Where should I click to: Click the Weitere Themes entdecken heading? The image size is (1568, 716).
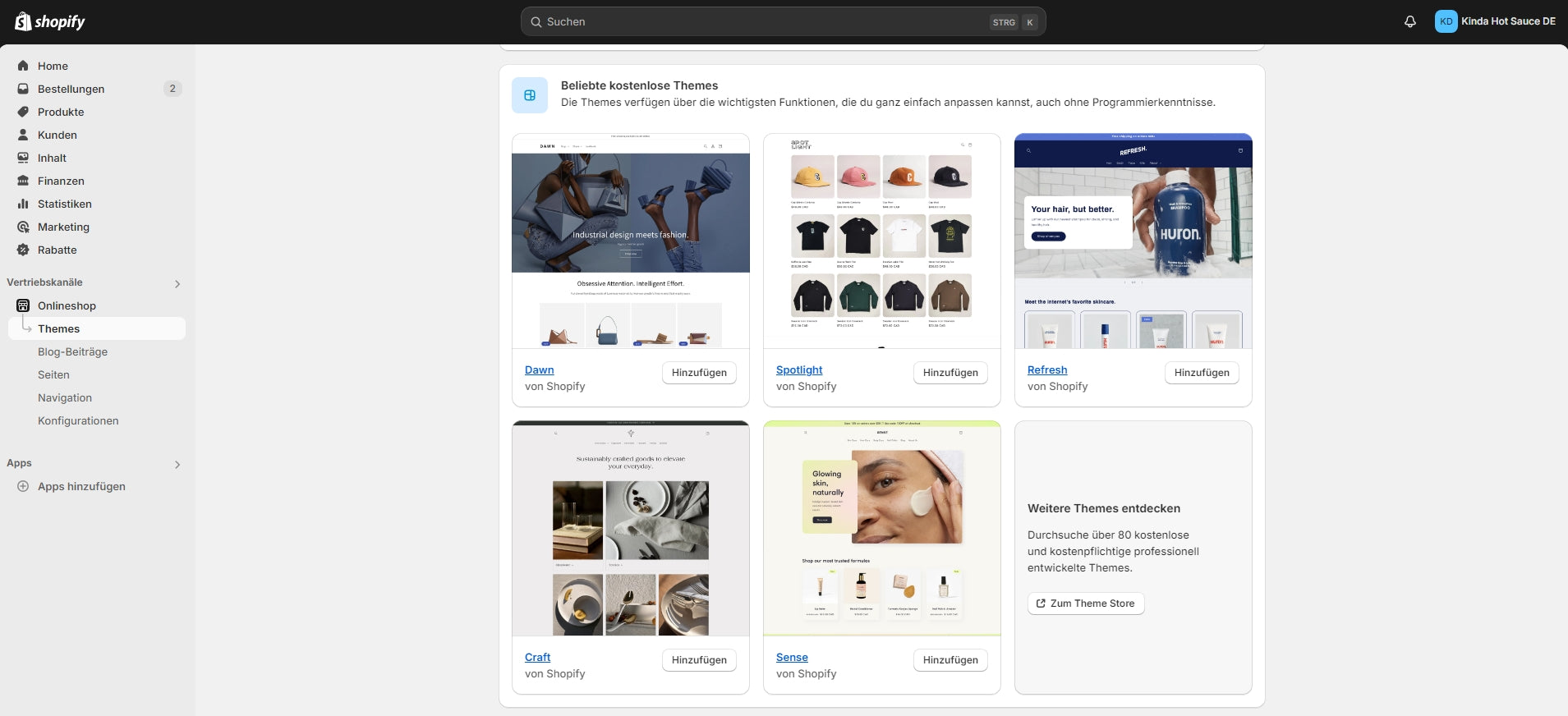1104,508
